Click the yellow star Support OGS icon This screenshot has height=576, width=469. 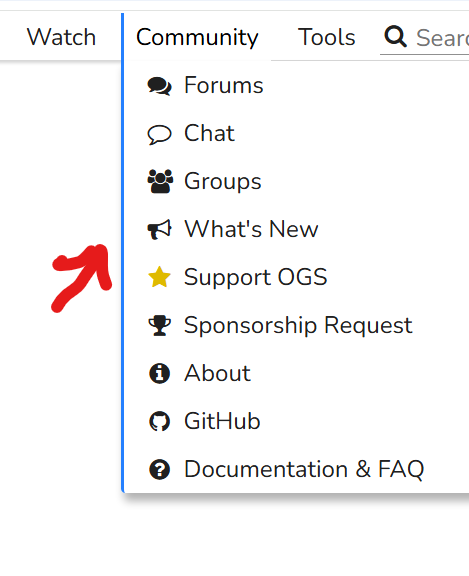(x=159, y=277)
